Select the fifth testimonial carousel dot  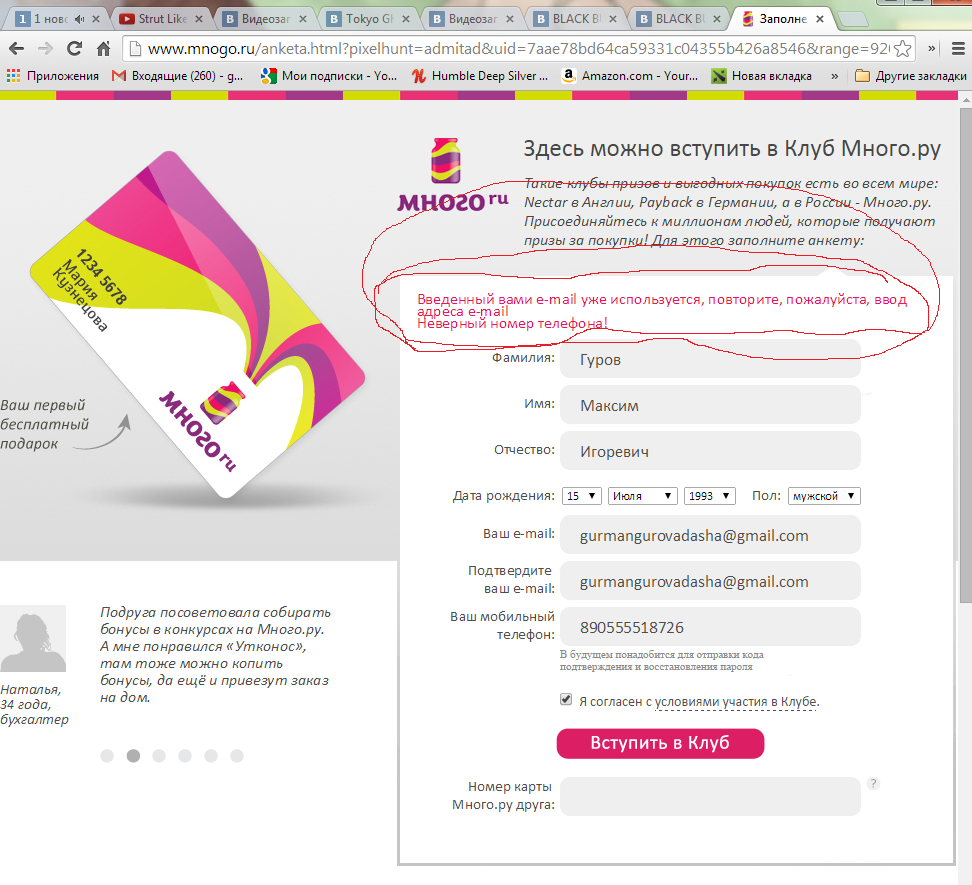(211, 756)
